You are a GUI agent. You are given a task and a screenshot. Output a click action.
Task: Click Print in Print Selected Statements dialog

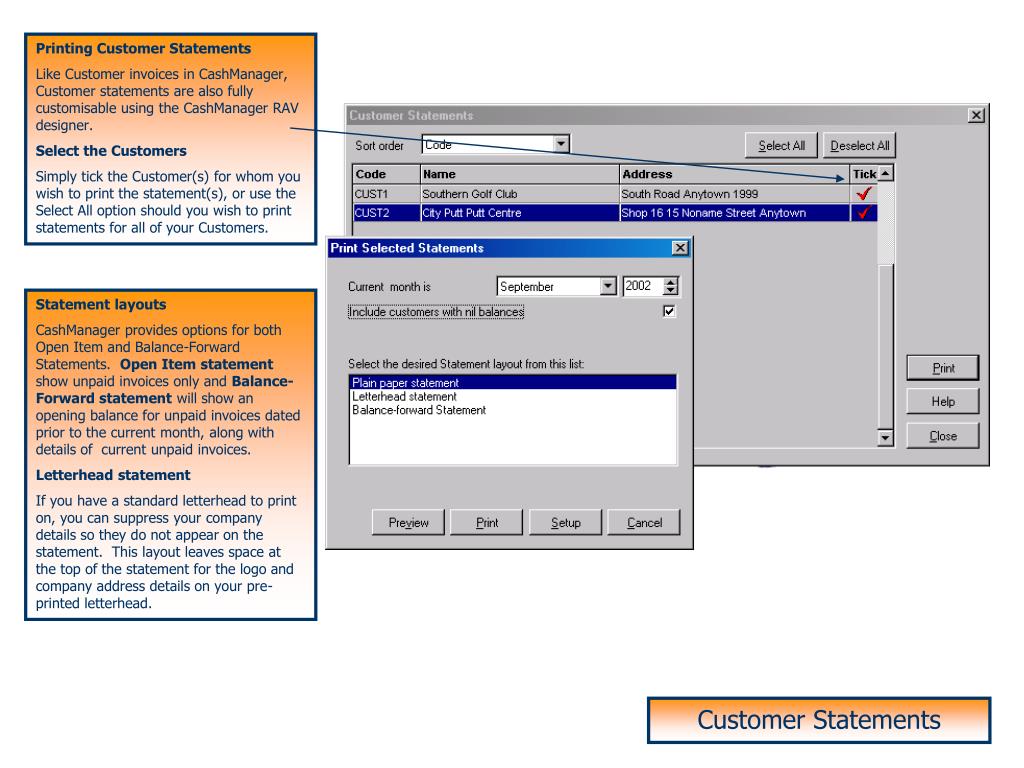487,522
